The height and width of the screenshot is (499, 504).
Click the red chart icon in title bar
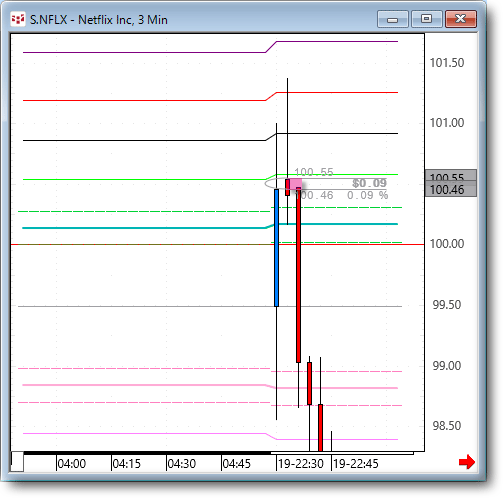[17, 19]
